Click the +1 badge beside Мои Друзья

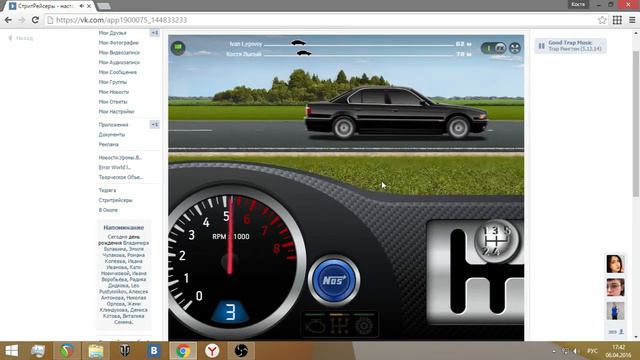coord(154,33)
